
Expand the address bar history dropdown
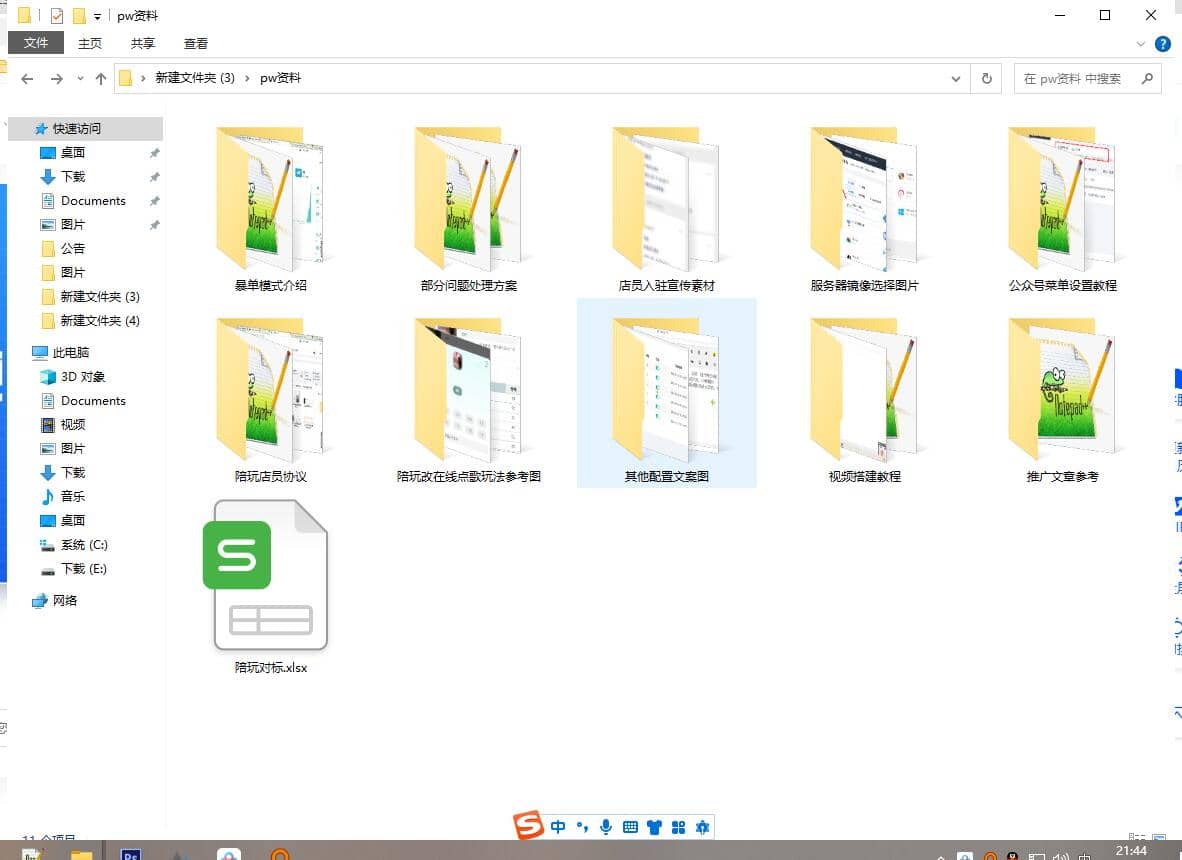click(x=956, y=78)
